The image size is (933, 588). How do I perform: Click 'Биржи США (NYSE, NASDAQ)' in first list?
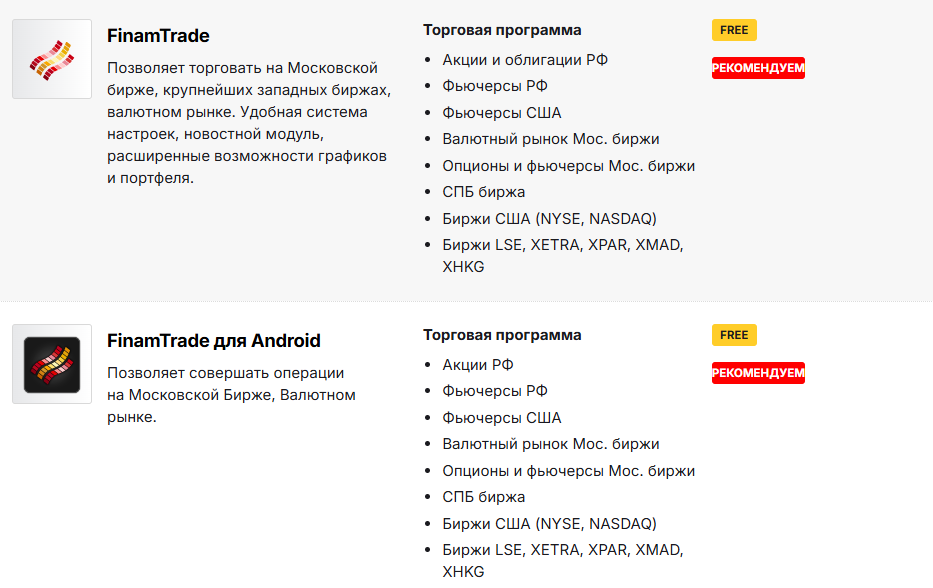(x=549, y=218)
